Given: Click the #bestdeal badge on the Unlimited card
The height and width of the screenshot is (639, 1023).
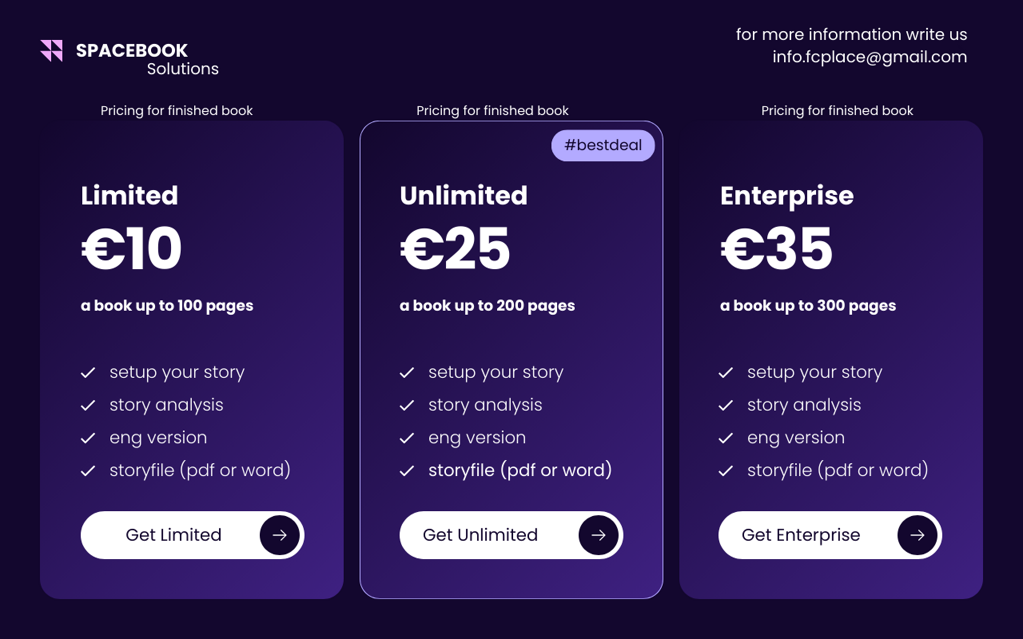Looking at the screenshot, I should pyautogui.click(x=603, y=145).
